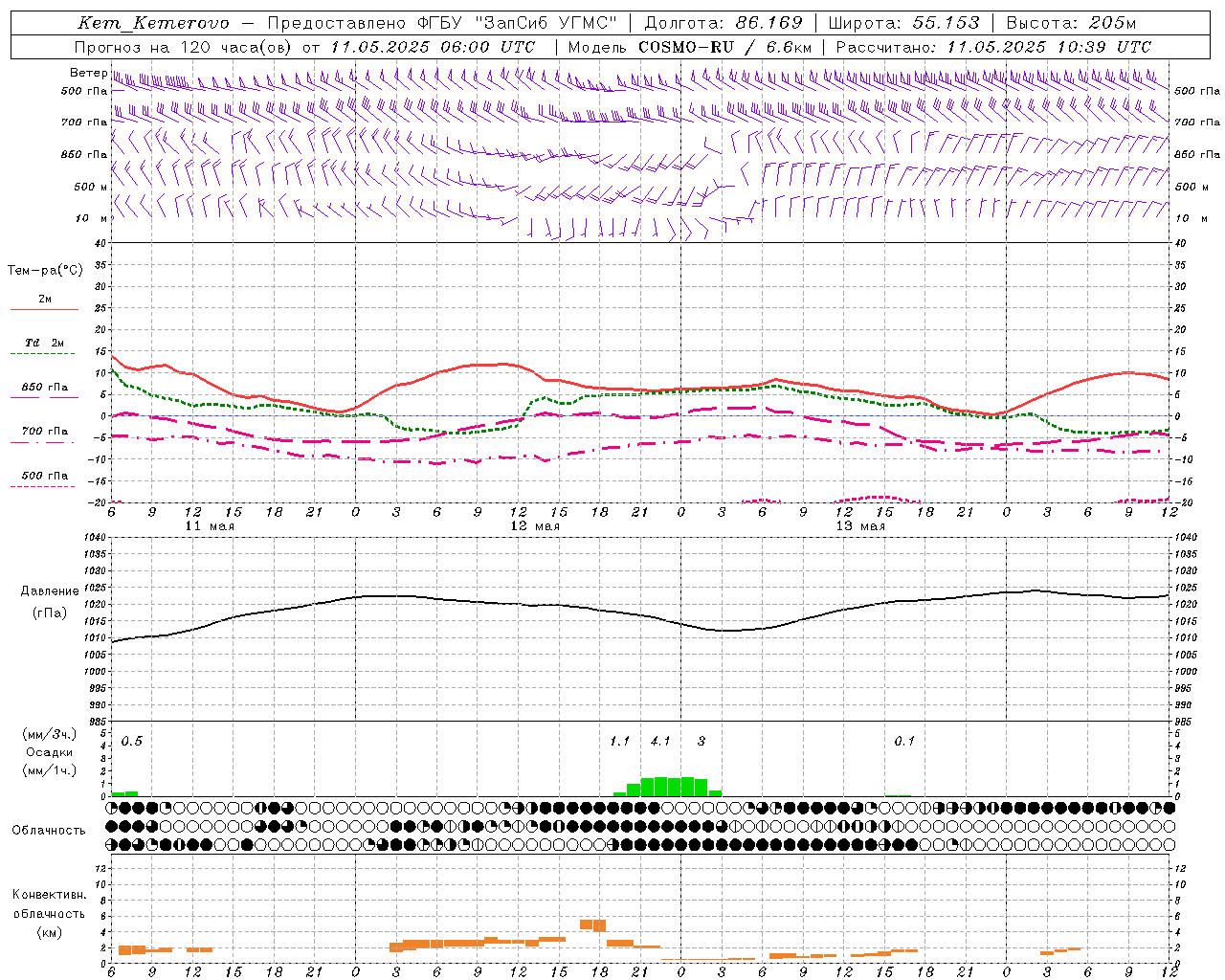1225x980 pixels.
Task: Click the Модель COSMO-RU / 6.6км text
Action: coord(690,47)
